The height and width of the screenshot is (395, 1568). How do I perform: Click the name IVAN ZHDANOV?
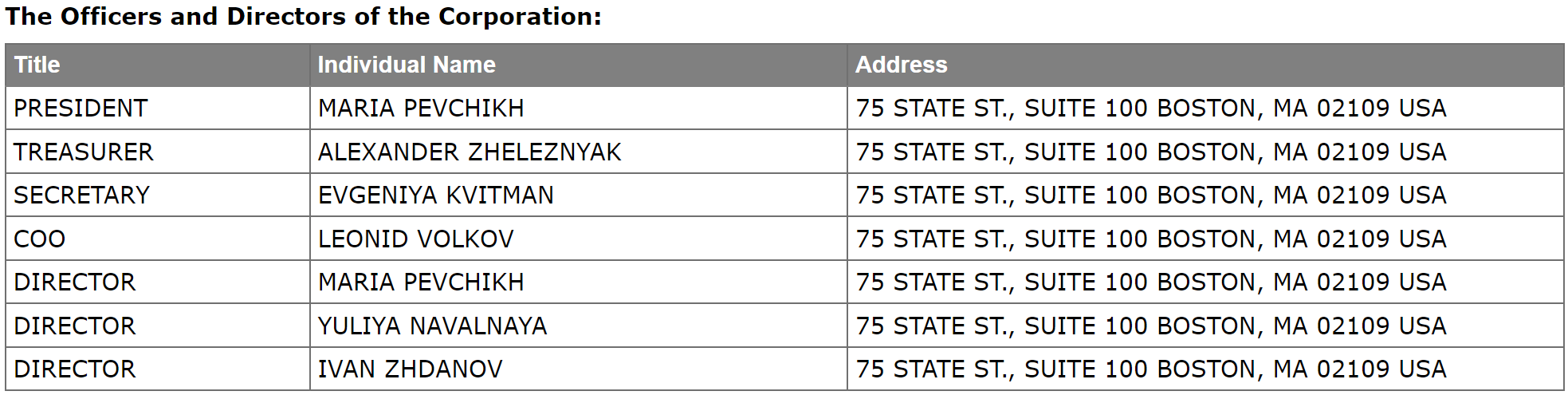(410, 369)
